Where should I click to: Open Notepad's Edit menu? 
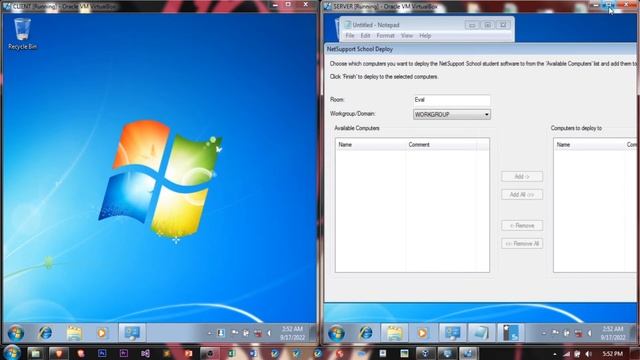(x=365, y=36)
